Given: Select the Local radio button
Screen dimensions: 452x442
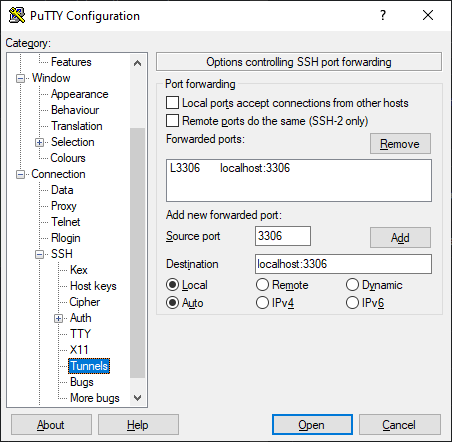Looking at the screenshot, I should (x=172, y=285).
